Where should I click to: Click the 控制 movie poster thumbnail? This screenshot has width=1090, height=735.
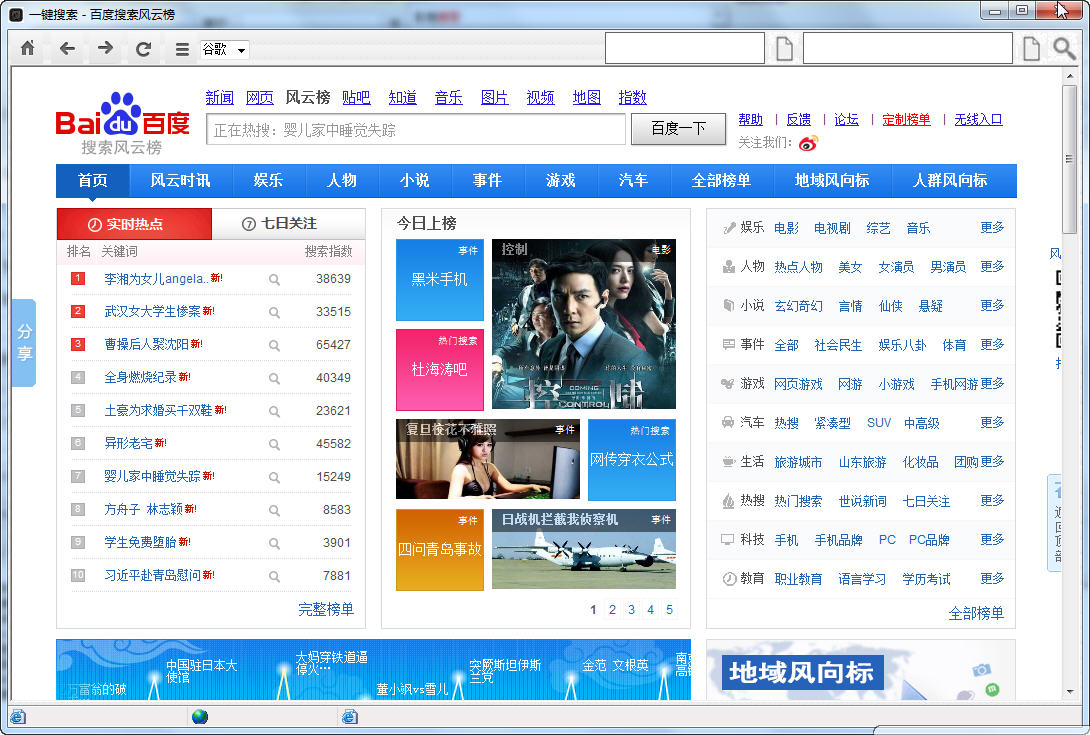(583, 324)
